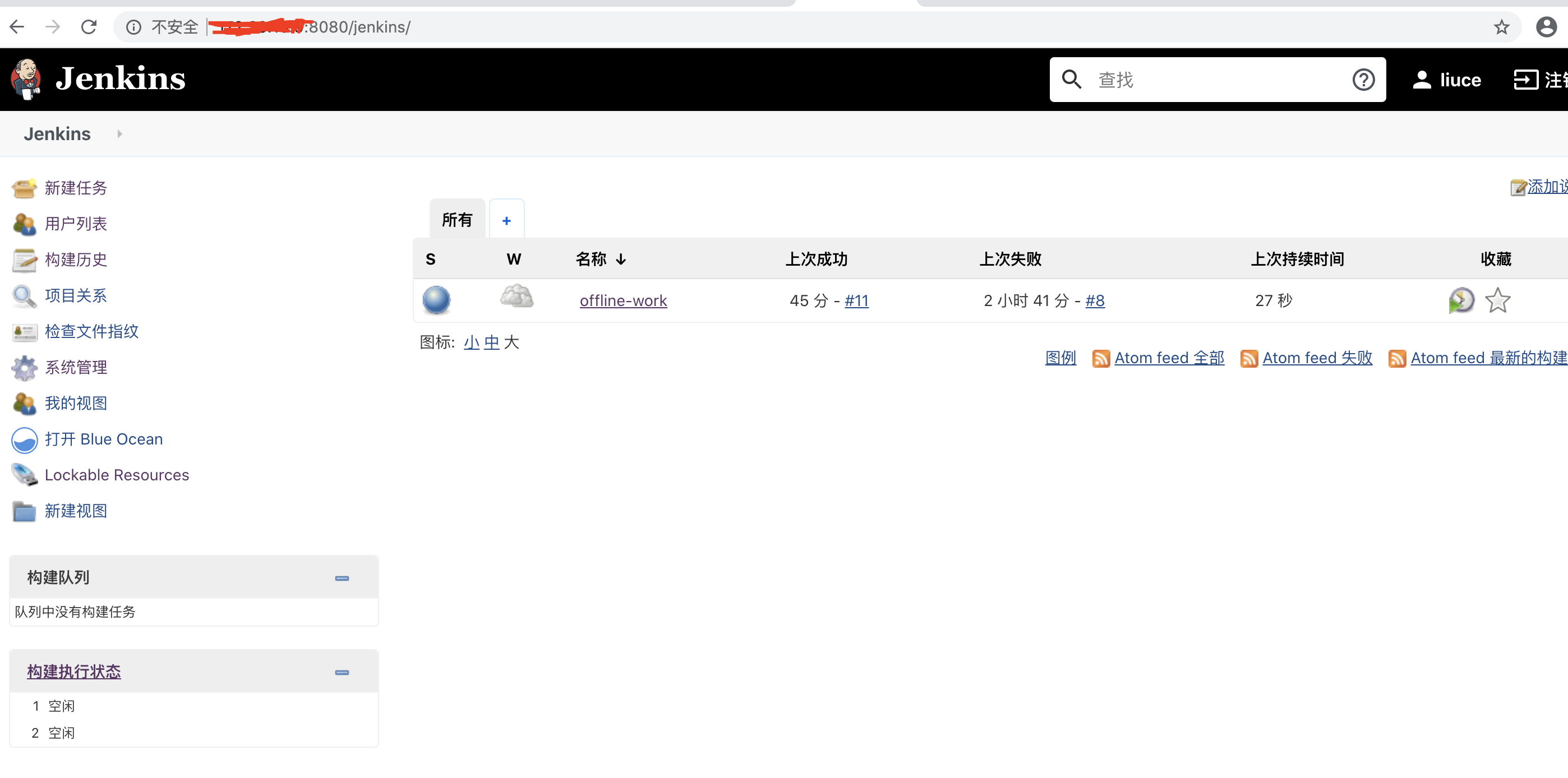This screenshot has height=778, width=1568.
Task: 点击「名称」列的排序箭头
Action: click(x=621, y=258)
